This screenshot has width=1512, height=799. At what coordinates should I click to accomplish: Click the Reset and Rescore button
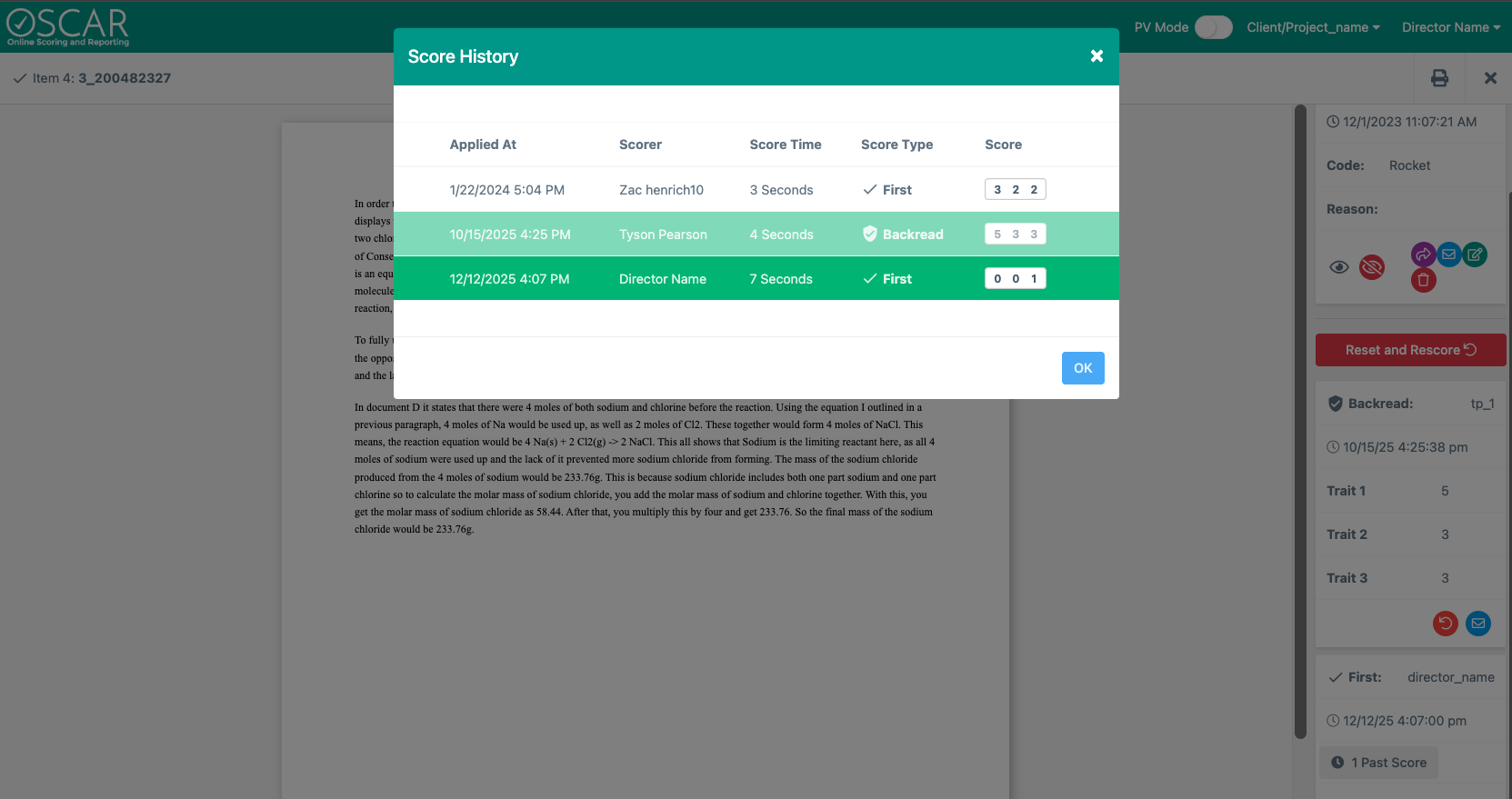(1410, 350)
